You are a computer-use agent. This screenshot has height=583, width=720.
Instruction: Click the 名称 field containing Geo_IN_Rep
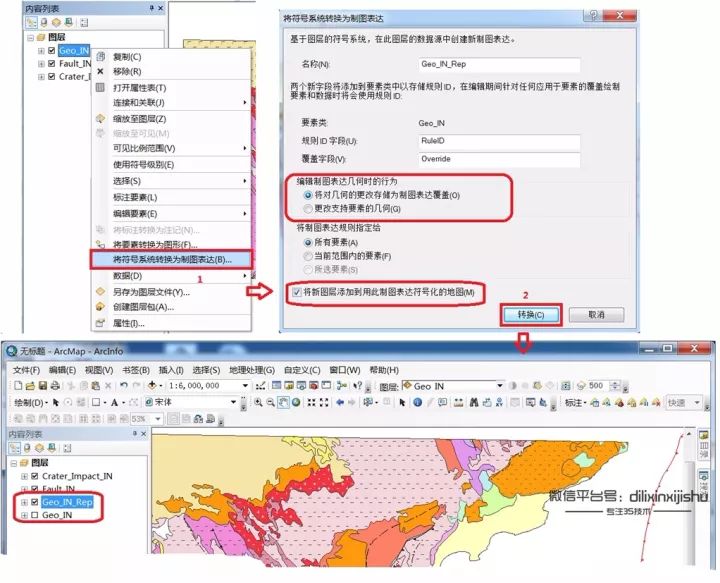coord(499,64)
